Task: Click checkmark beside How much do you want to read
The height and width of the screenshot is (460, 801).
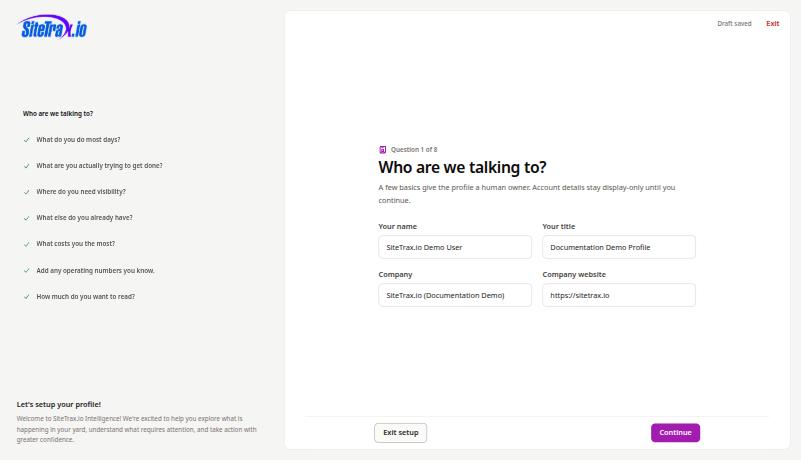Action: [27, 297]
